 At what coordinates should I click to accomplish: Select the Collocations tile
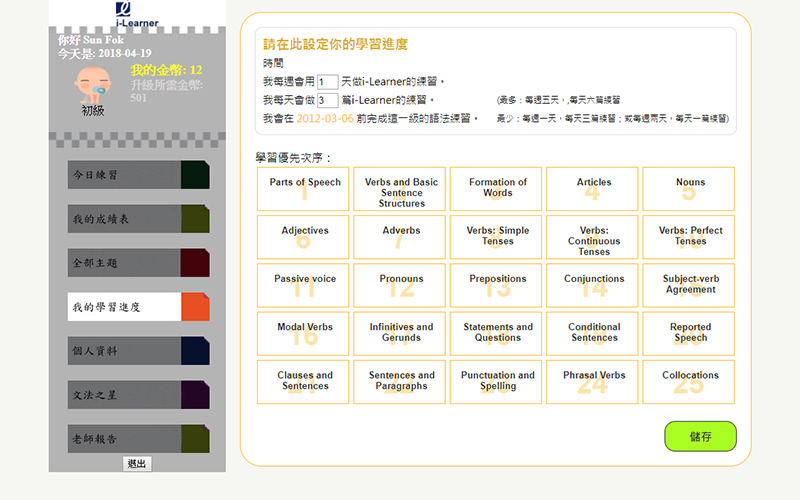coord(689,382)
